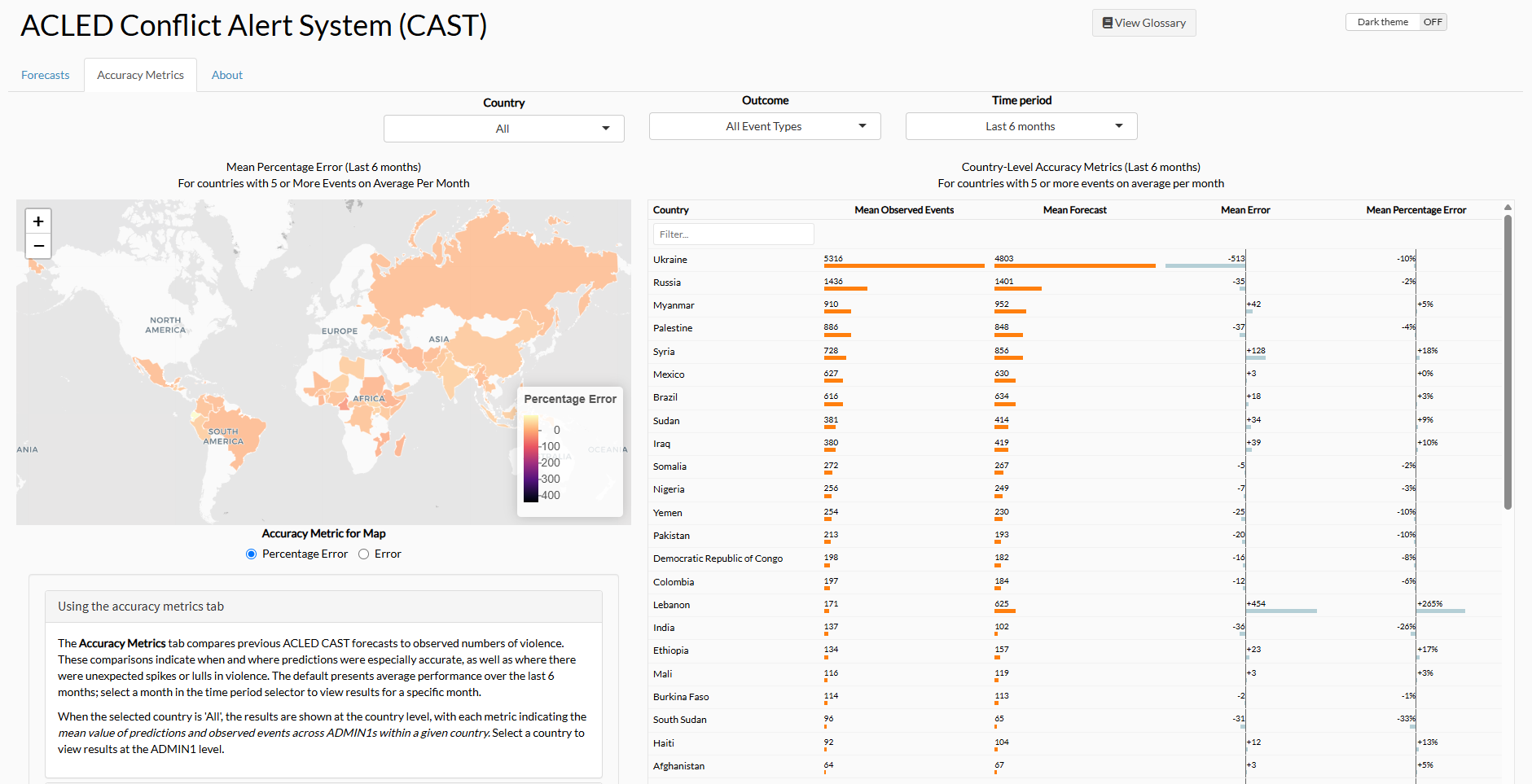Click the AFRICA label on the map
The image size is (1532, 784).
[369, 399]
